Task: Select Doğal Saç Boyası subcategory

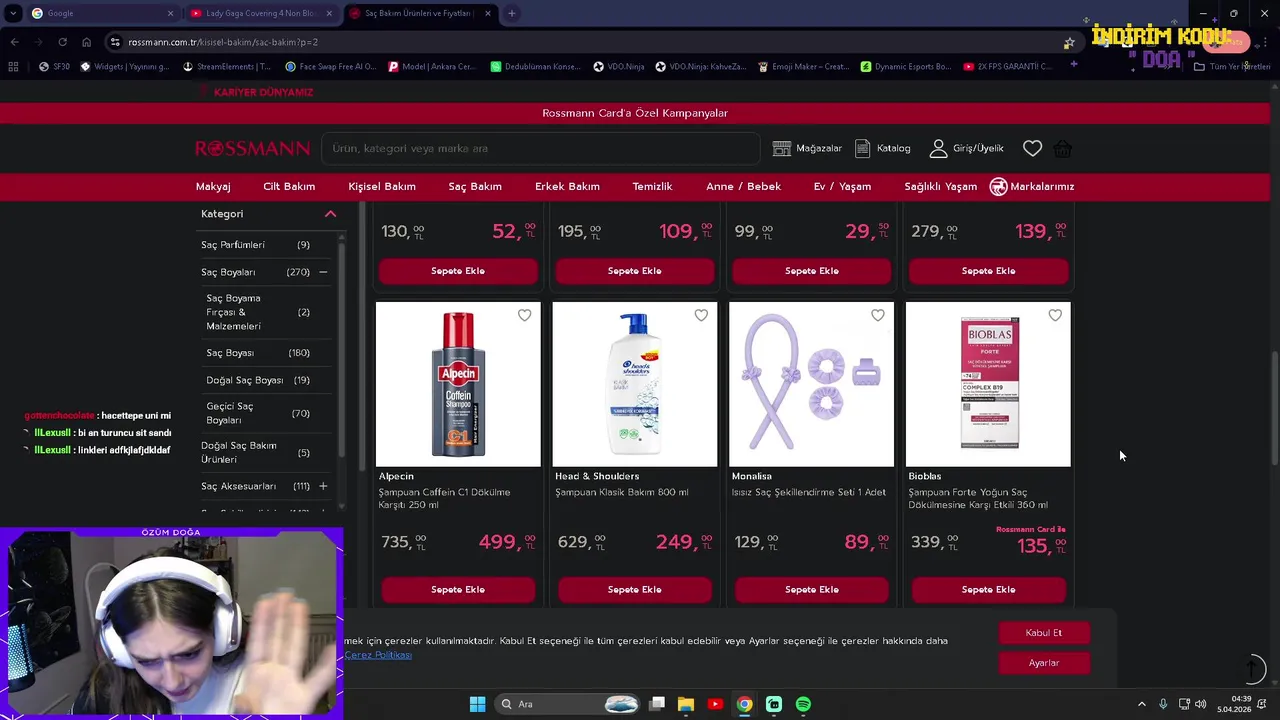Action: coord(245,380)
